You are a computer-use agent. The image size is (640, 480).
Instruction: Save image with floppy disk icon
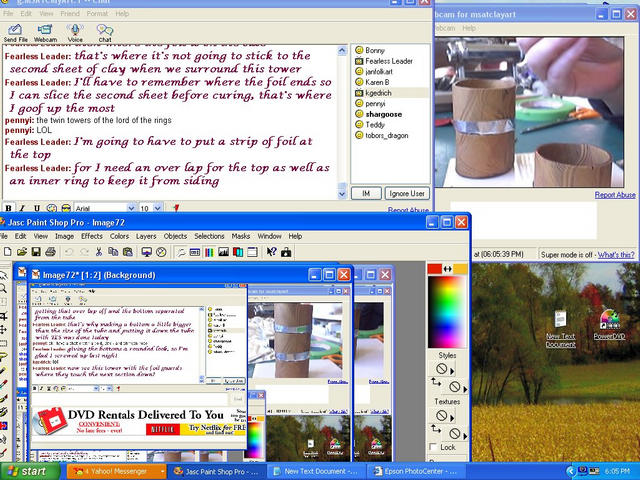tap(36, 252)
